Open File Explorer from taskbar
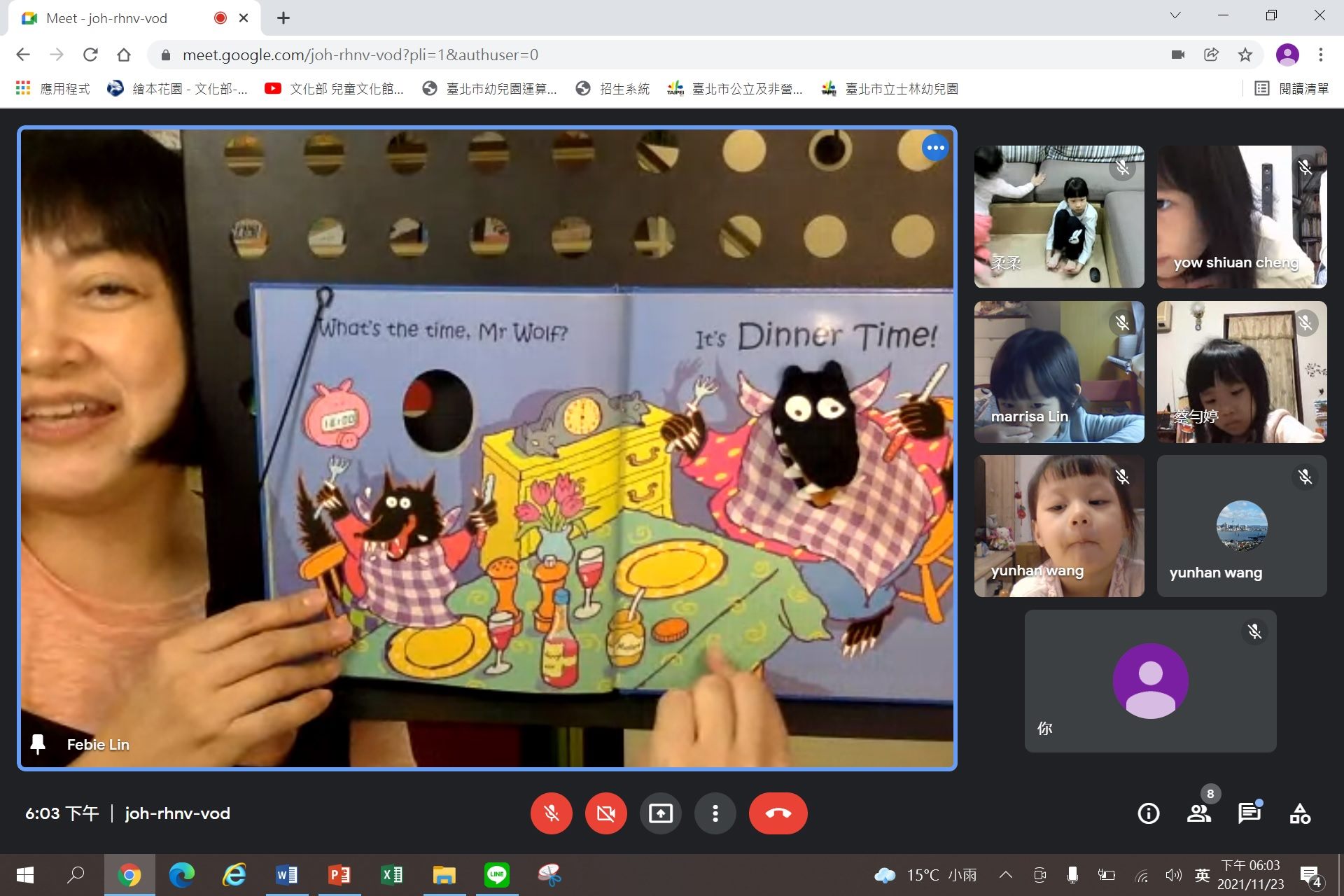Image resolution: width=1344 pixels, height=896 pixels. tap(444, 875)
